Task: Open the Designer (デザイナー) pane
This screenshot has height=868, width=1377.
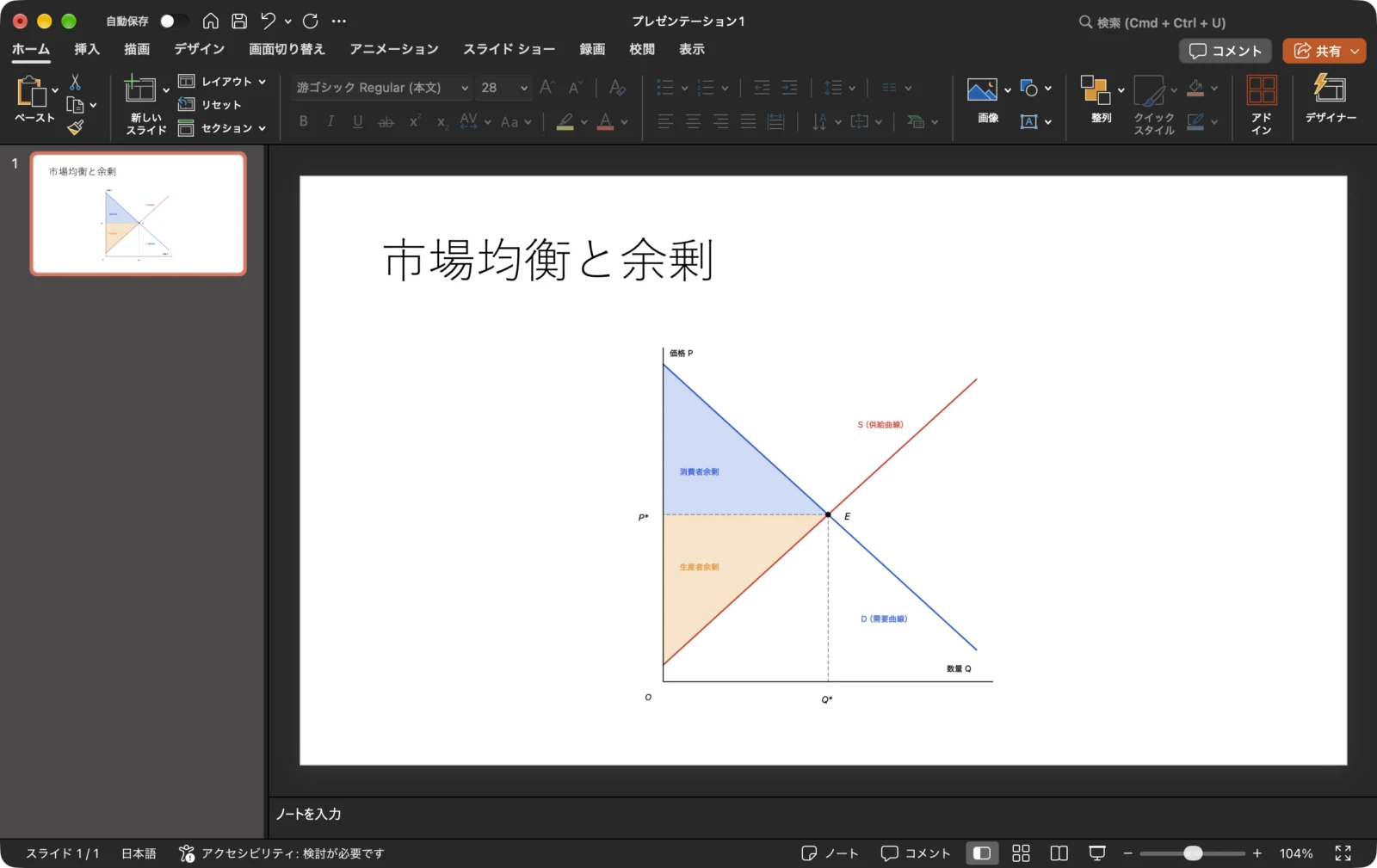Action: tap(1330, 89)
